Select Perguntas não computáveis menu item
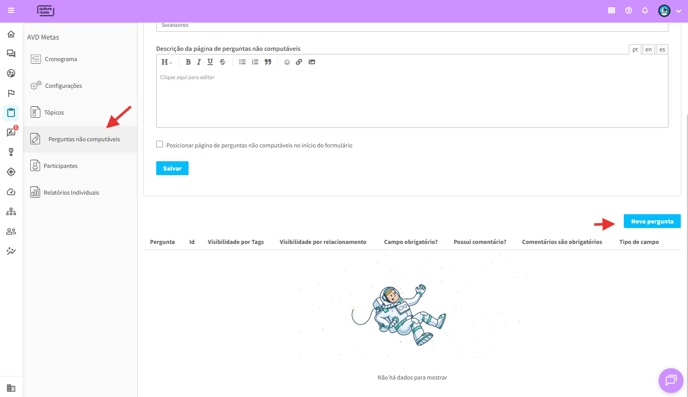This screenshot has width=688, height=397. tap(80, 139)
